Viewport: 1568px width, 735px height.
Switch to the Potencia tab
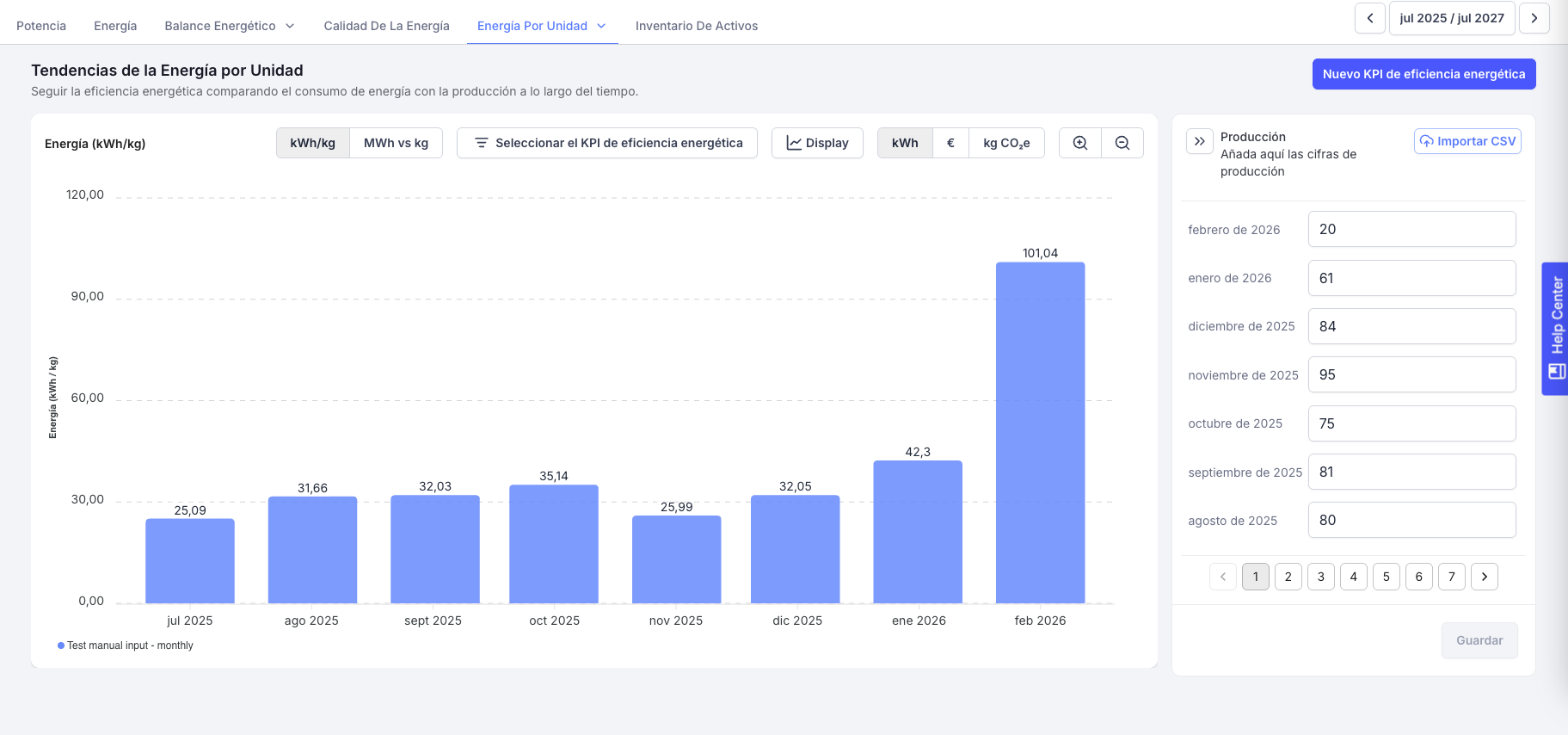pyautogui.click(x=41, y=26)
